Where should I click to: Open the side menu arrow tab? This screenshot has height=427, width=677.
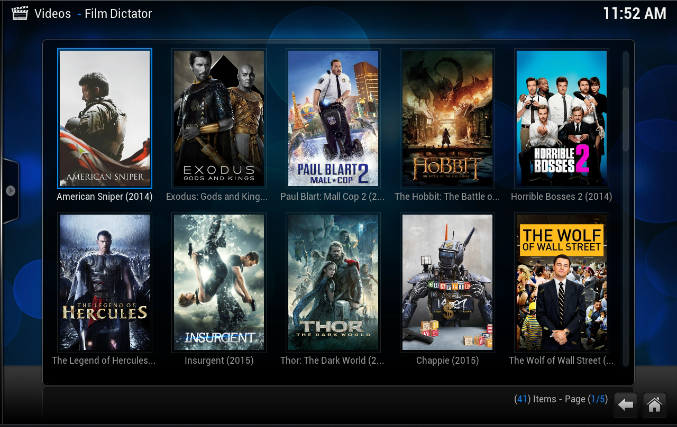[10, 190]
